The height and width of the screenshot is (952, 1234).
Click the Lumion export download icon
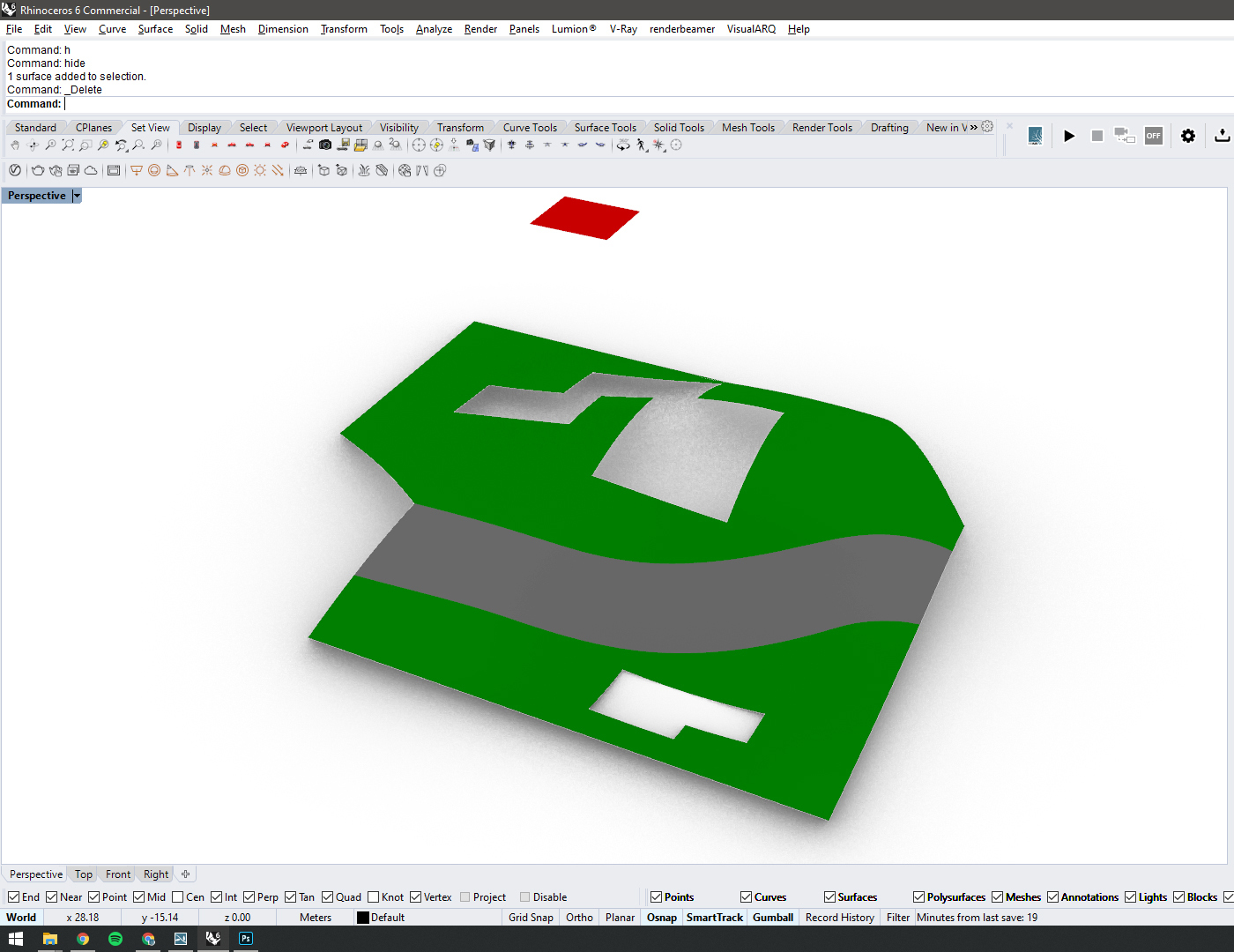click(1222, 136)
